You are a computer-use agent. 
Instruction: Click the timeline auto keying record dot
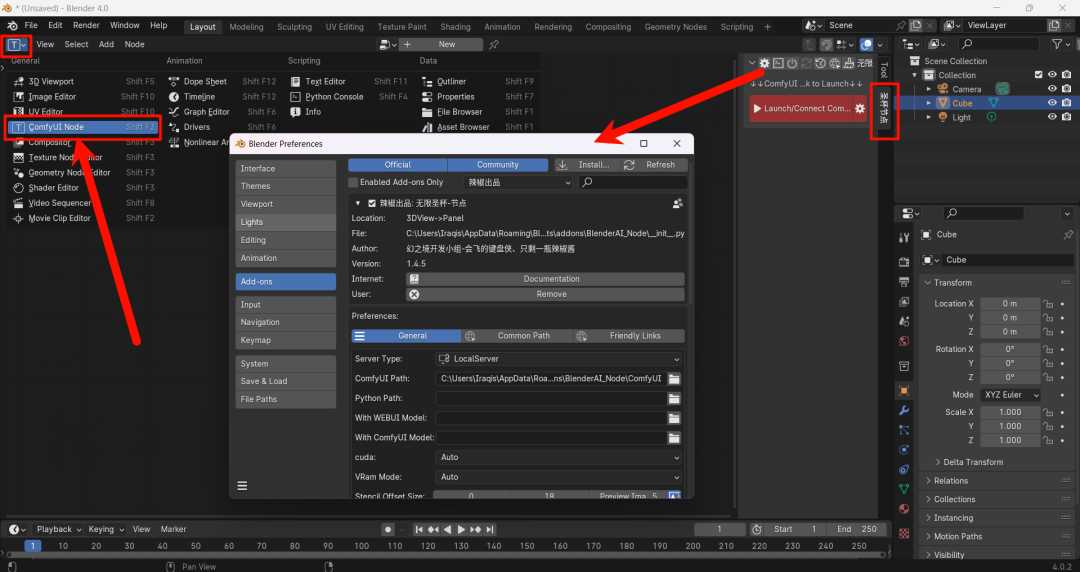[388, 529]
